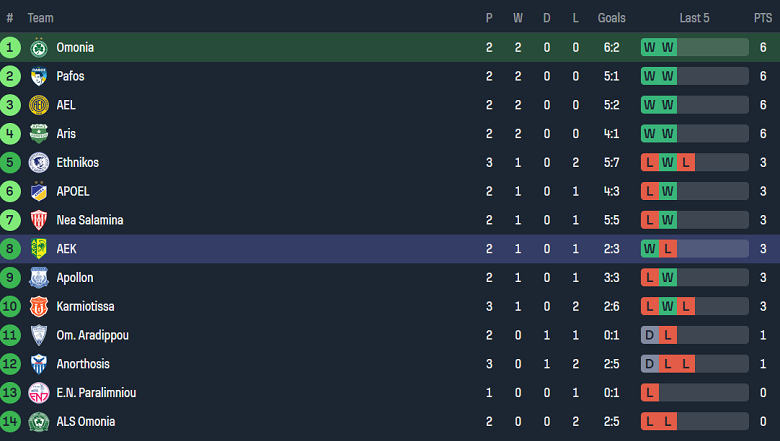Click the AEL club badge
This screenshot has width=780, height=441.
39,105
